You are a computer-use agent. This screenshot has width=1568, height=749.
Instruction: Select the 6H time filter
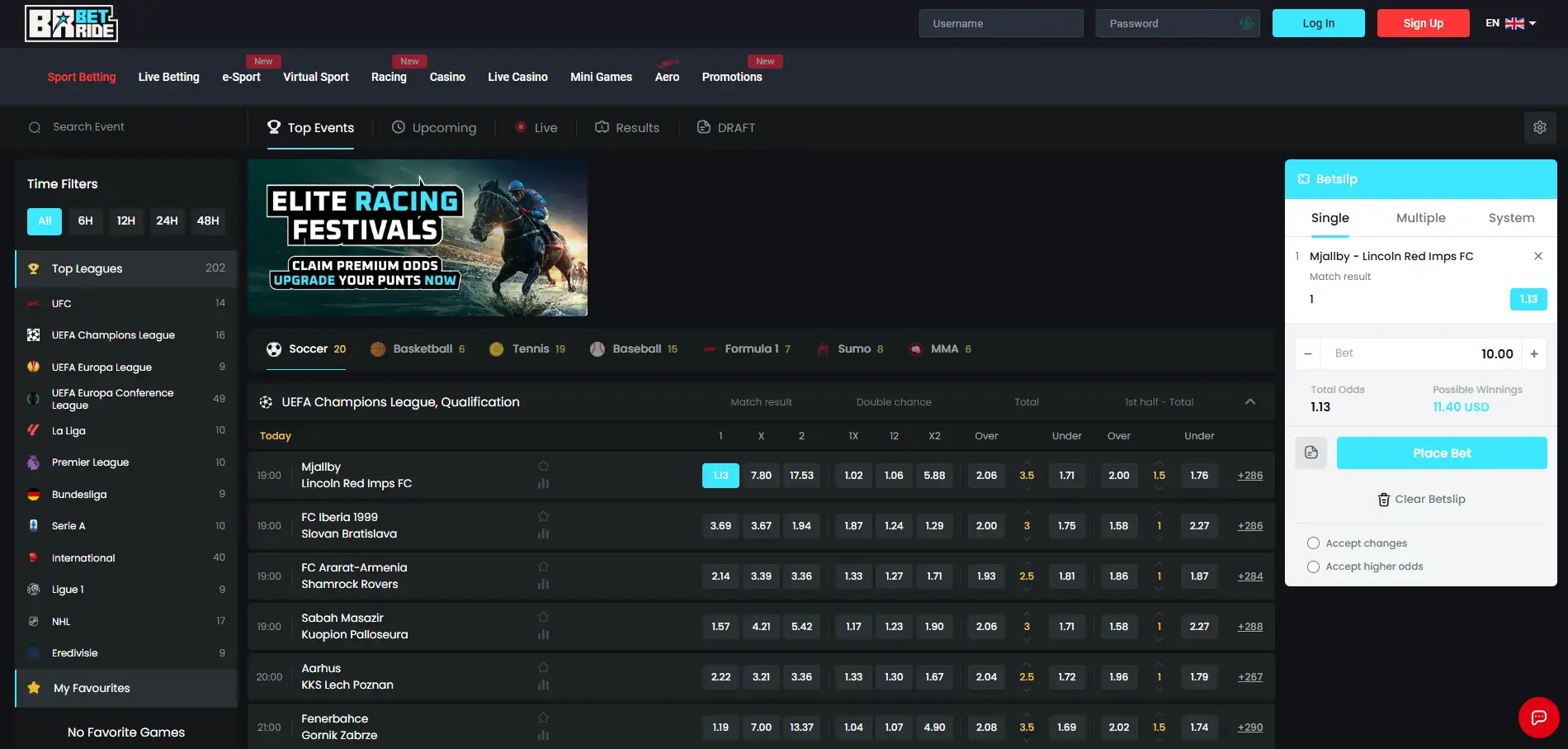click(x=85, y=220)
